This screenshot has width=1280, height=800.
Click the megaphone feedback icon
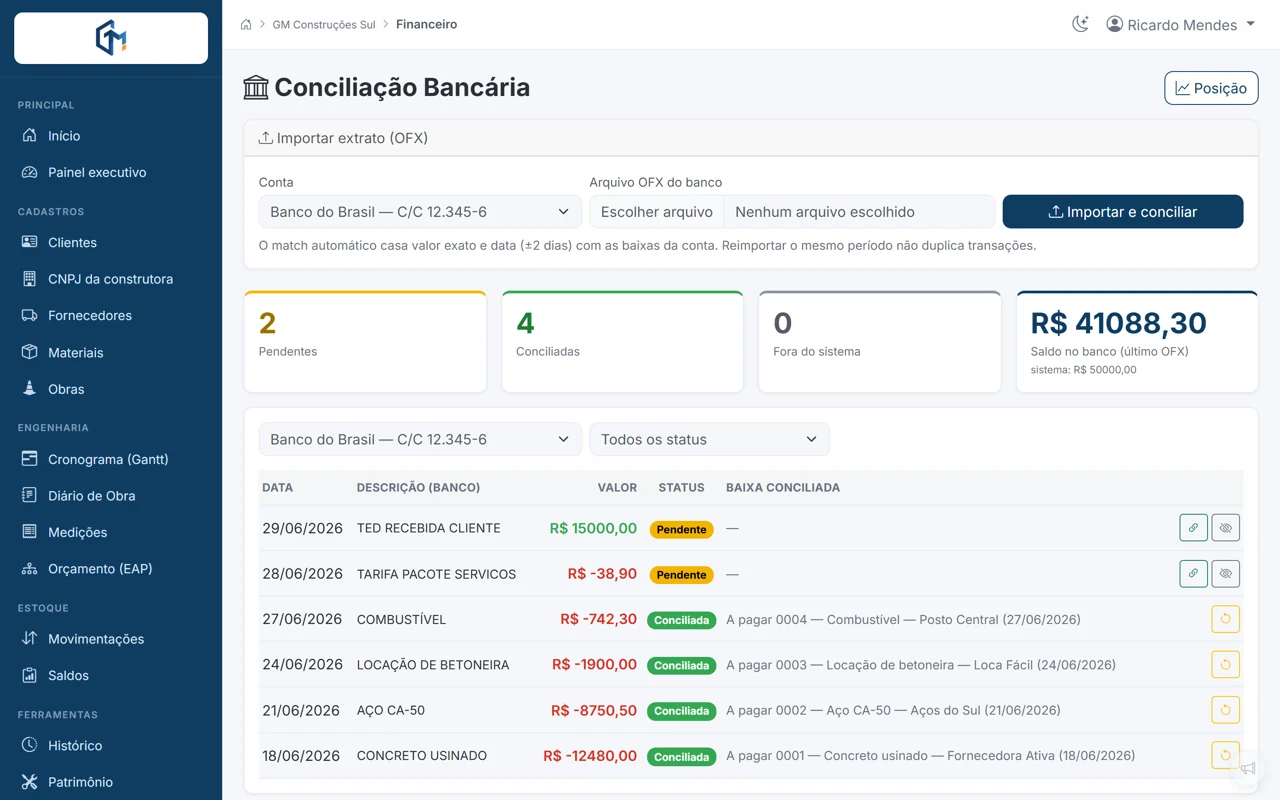(x=1248, y=768)
